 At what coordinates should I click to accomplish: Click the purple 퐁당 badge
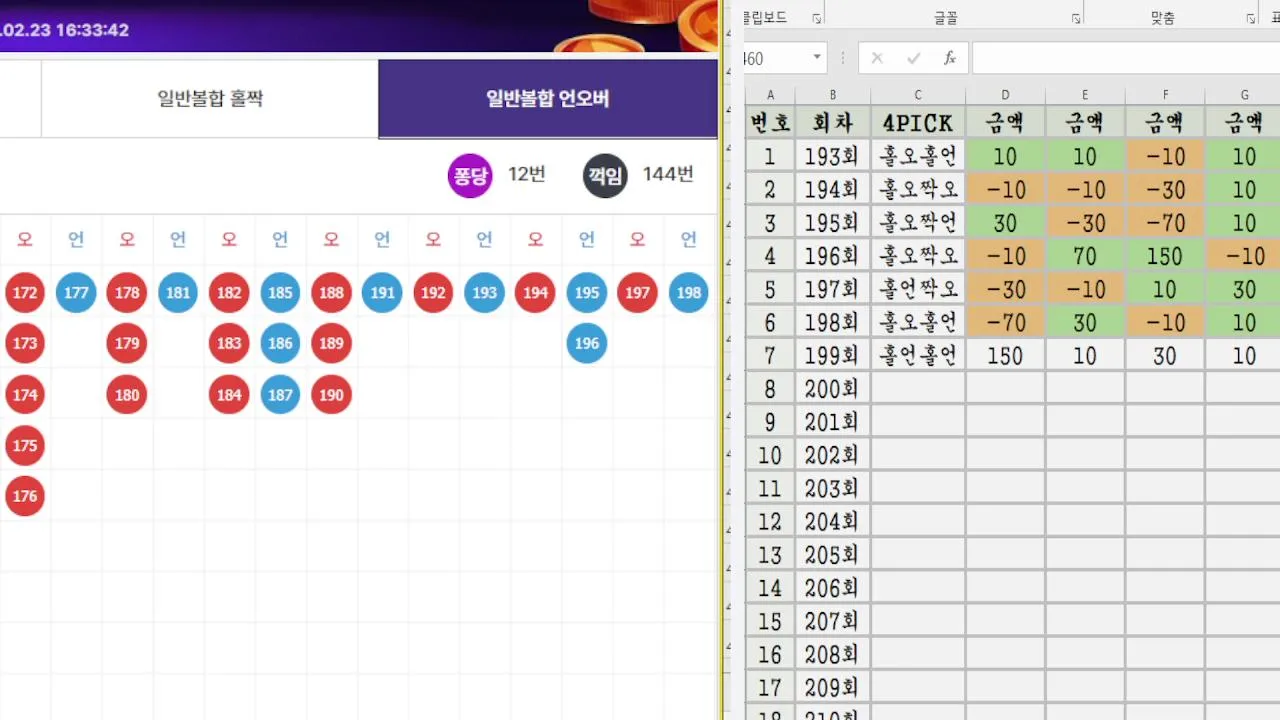470,176
